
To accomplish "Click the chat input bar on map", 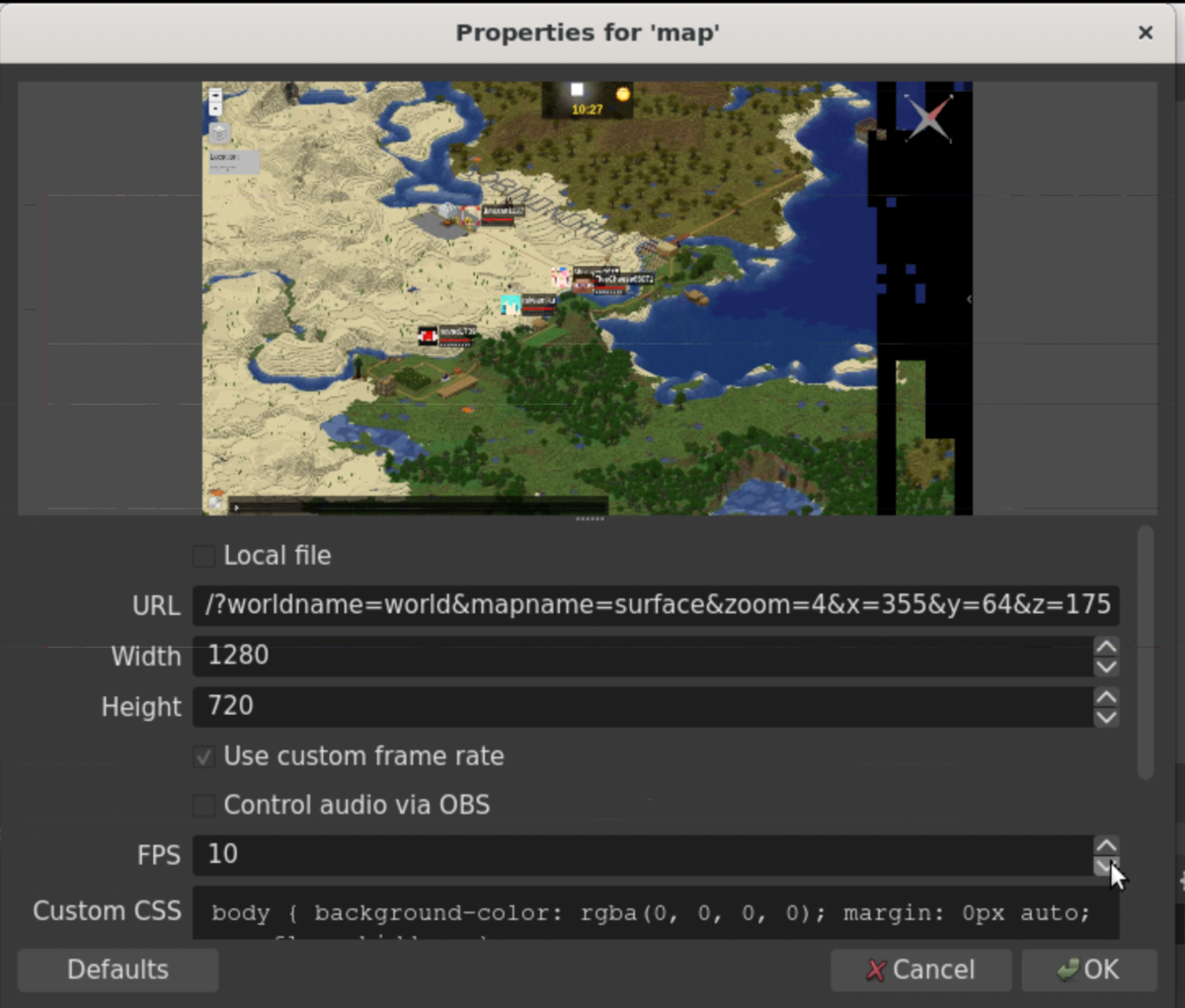I will pos(418,506).
